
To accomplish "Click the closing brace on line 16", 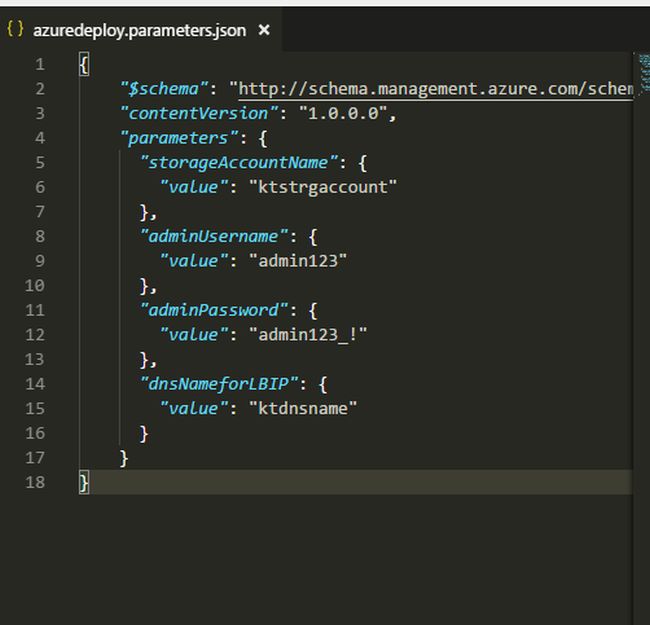I will pyautogui.click(x=144, y=434).
